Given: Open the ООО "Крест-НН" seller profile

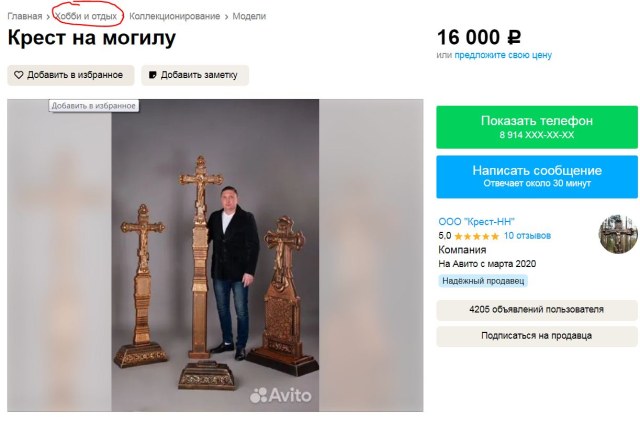Looking at the screenshot, I should point(476,221).
